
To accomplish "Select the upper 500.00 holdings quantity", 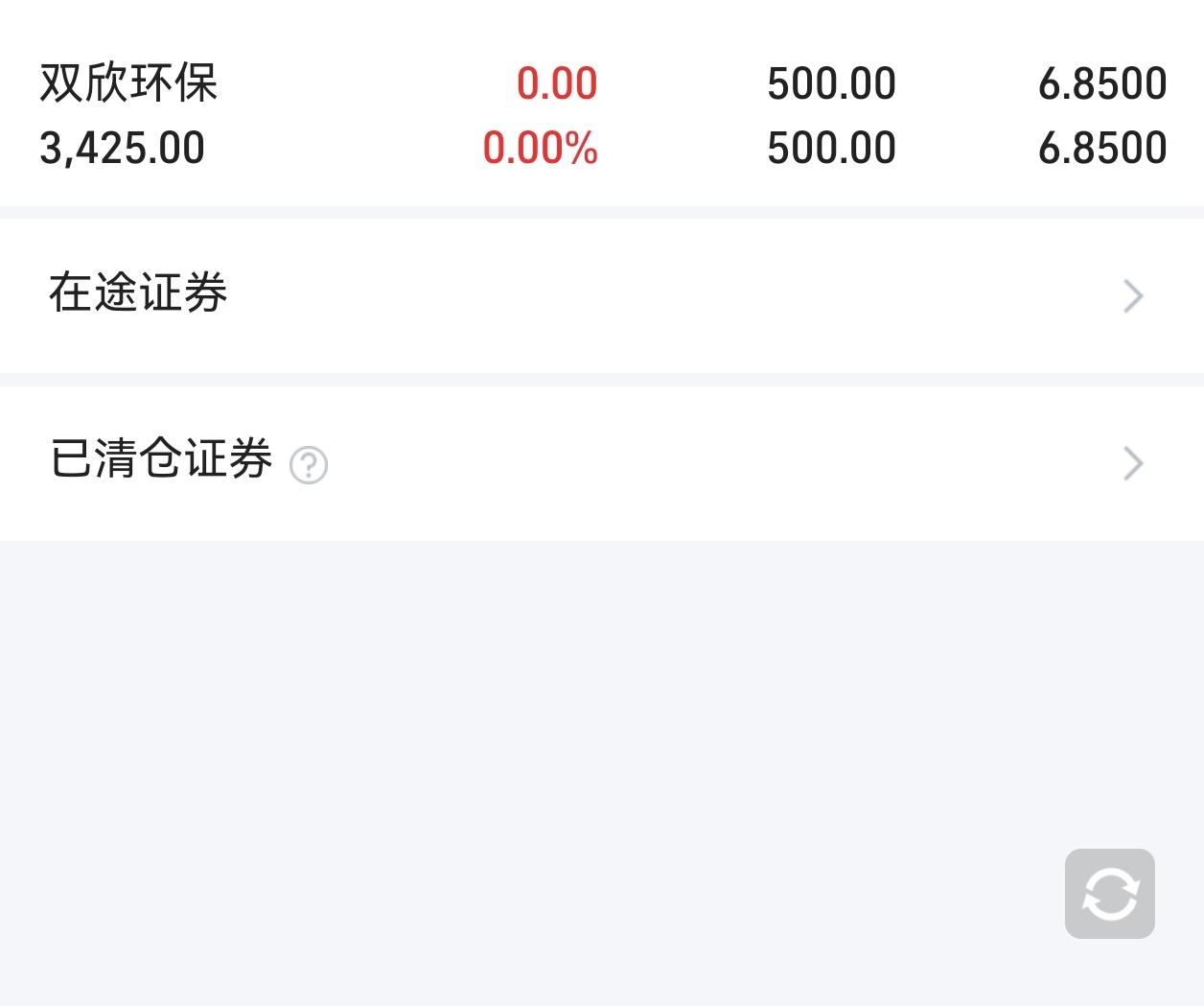I will (x=831, y=83).
